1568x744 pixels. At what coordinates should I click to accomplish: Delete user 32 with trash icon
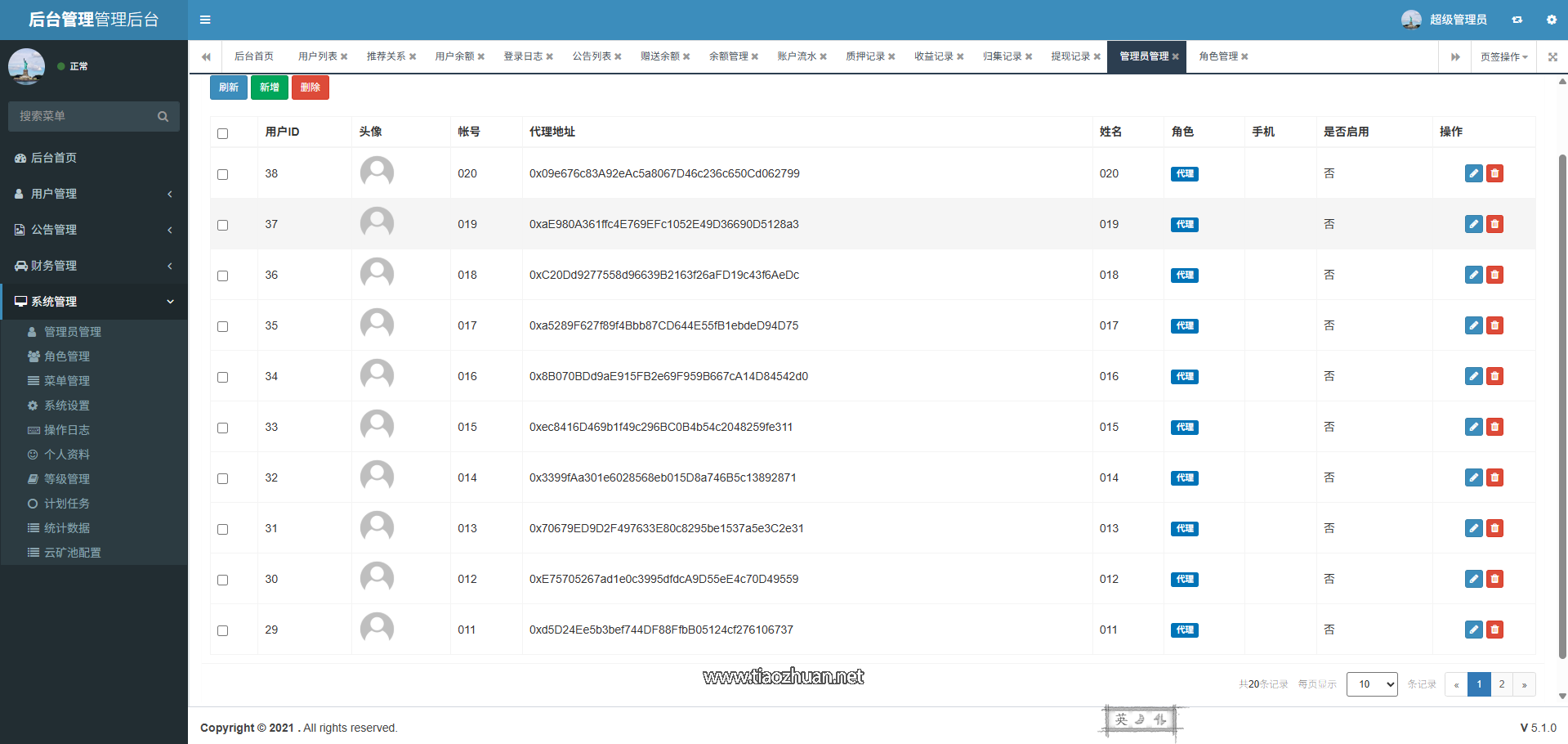pos(1494,477)
